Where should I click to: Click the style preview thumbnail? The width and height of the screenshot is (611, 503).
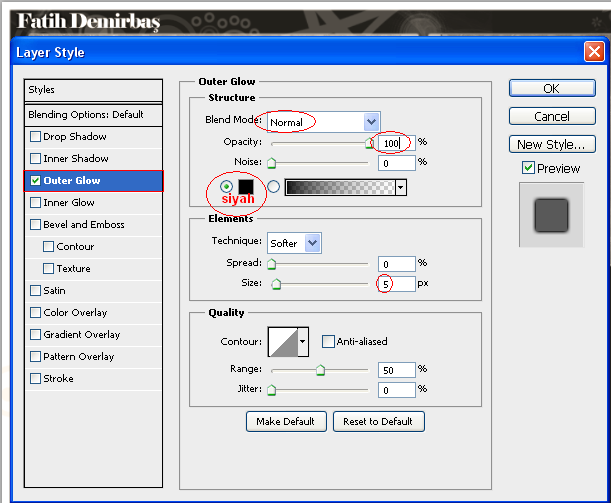point(551,215)
